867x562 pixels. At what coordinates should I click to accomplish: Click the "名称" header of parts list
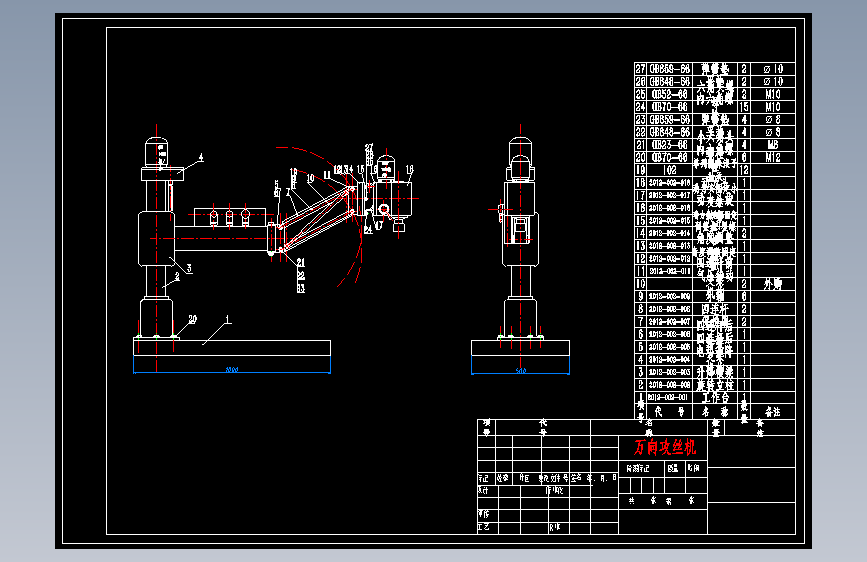(x=715, y=412)
